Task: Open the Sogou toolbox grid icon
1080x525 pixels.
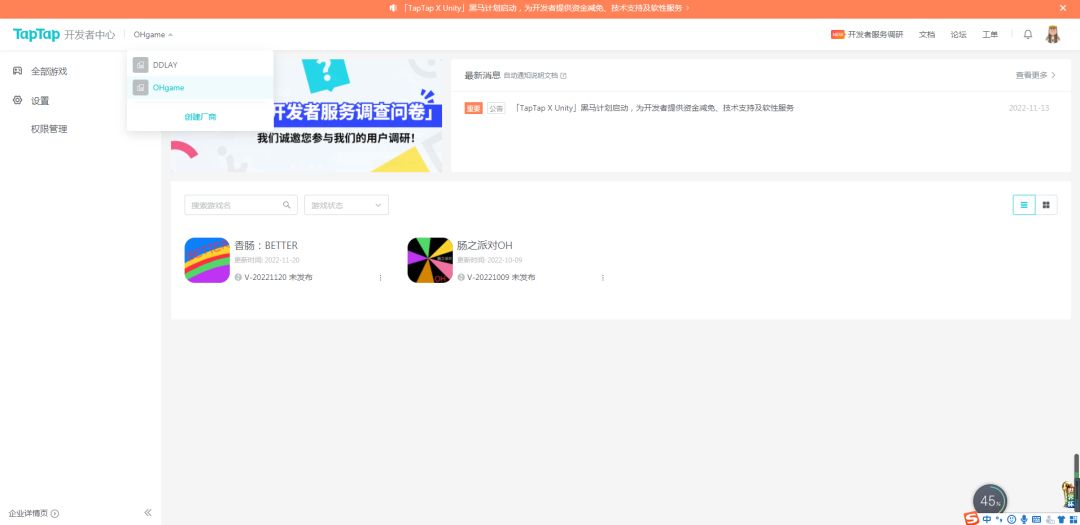Action: [x=1073, y=519]
